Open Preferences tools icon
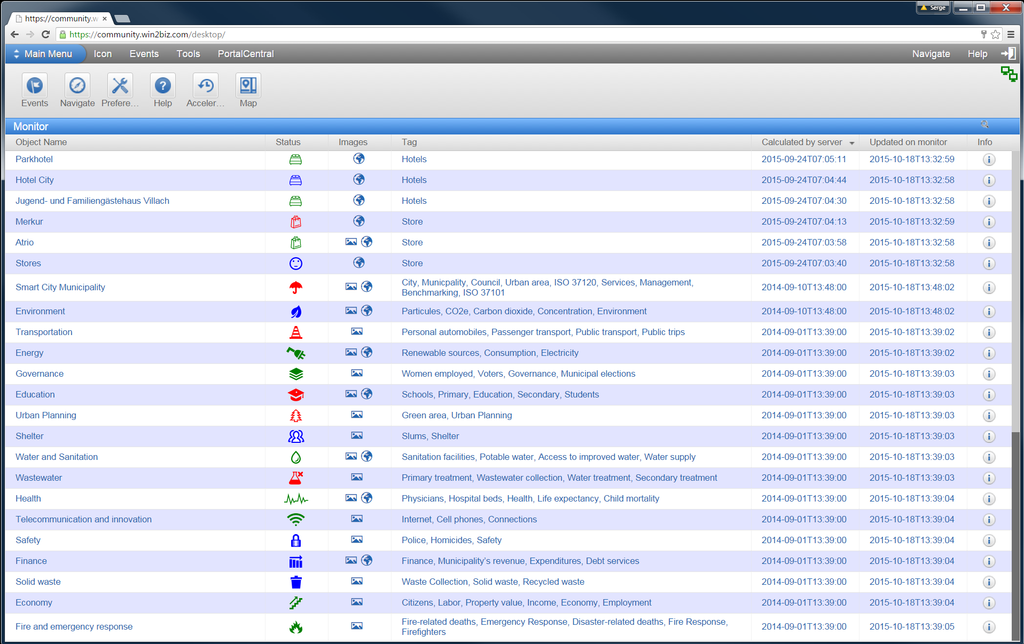 pos(120,86)
